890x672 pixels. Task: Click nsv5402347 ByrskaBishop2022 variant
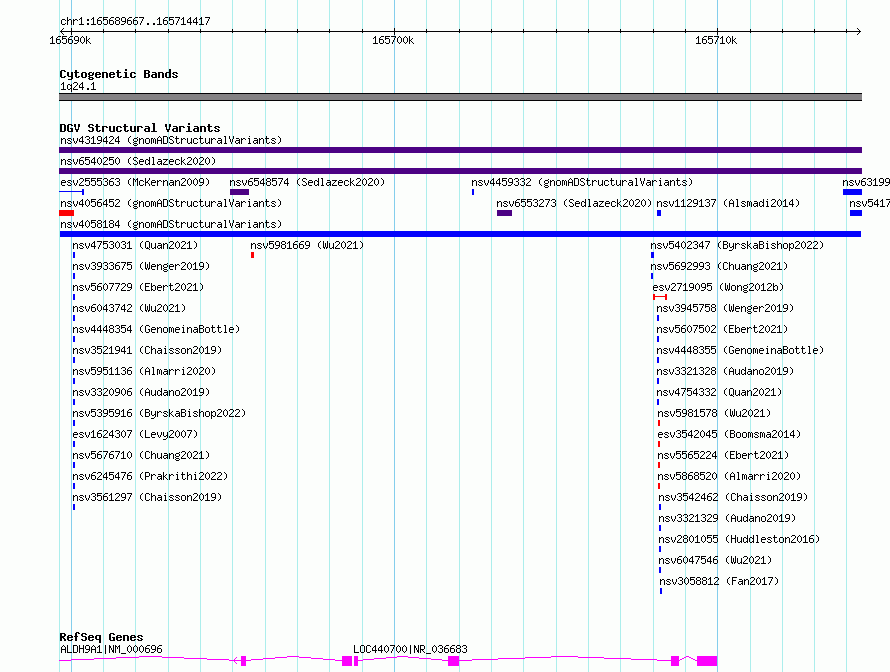click(737, 245)
